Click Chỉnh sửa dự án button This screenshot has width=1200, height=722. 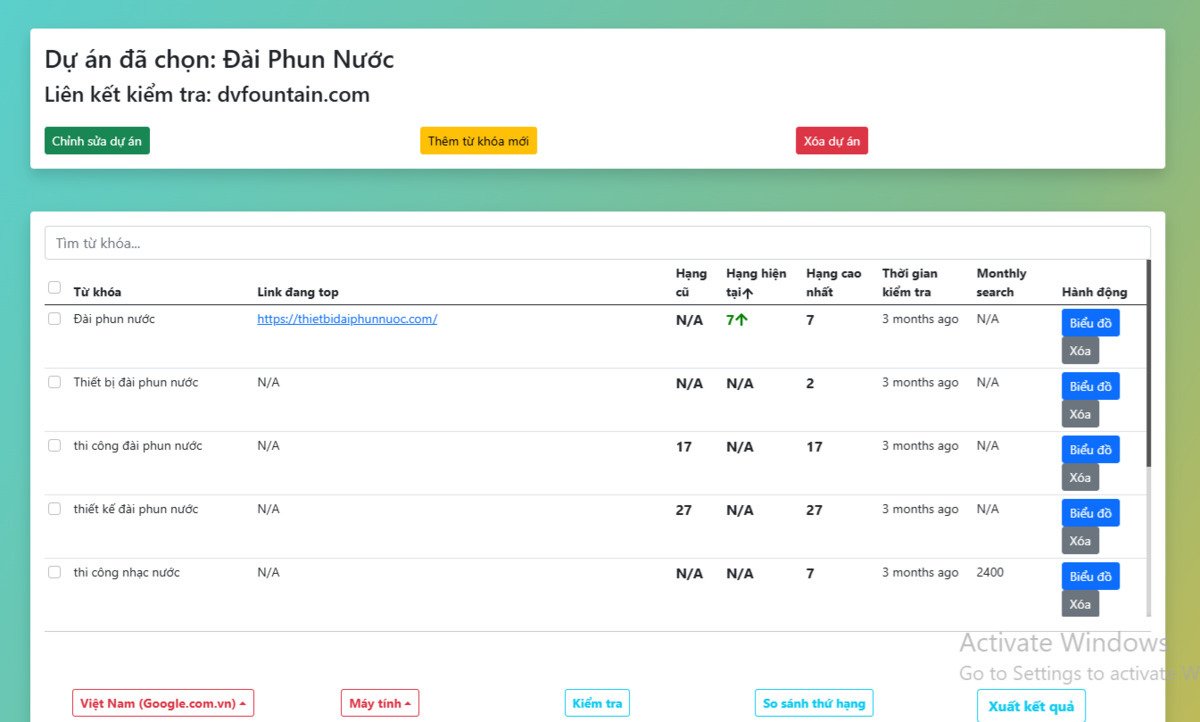click(97, 141)
